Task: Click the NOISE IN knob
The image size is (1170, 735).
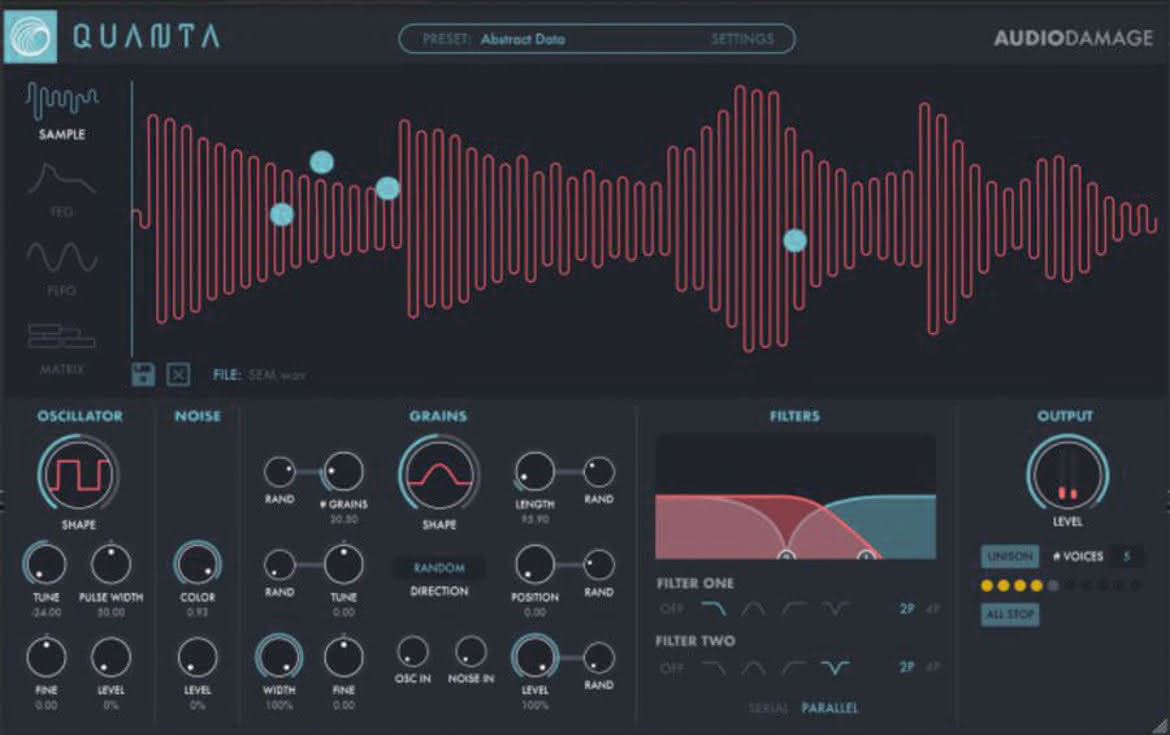Action: (x=471, y=651)
